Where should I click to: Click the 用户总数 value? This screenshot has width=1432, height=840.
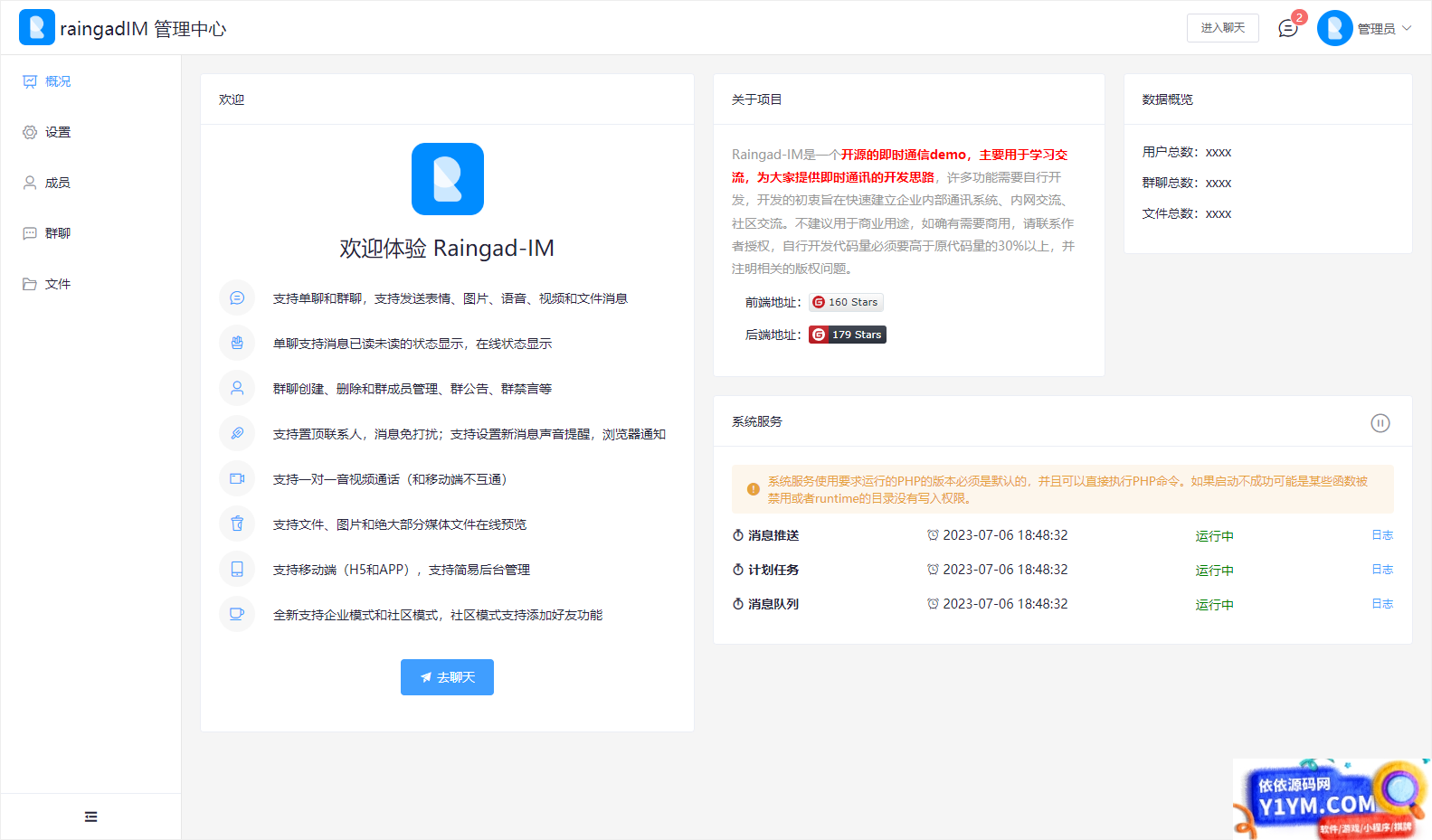(x=1219, y=152)
